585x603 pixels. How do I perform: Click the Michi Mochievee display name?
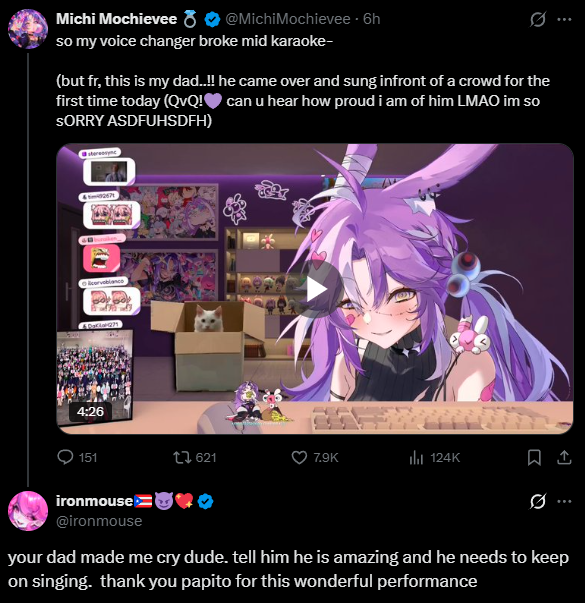coord(116,19)
